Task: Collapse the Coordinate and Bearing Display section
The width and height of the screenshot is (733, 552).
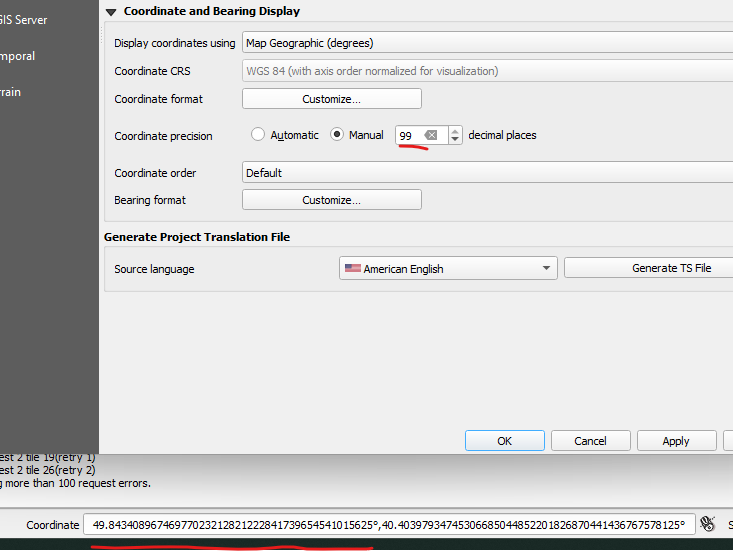Action: pyautogui.click(x=111, y=12)
